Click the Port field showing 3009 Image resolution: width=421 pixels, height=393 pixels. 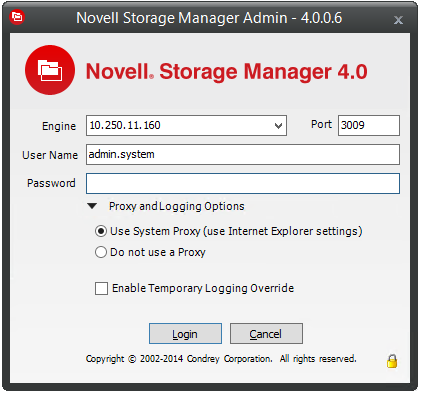click(369, 125)
